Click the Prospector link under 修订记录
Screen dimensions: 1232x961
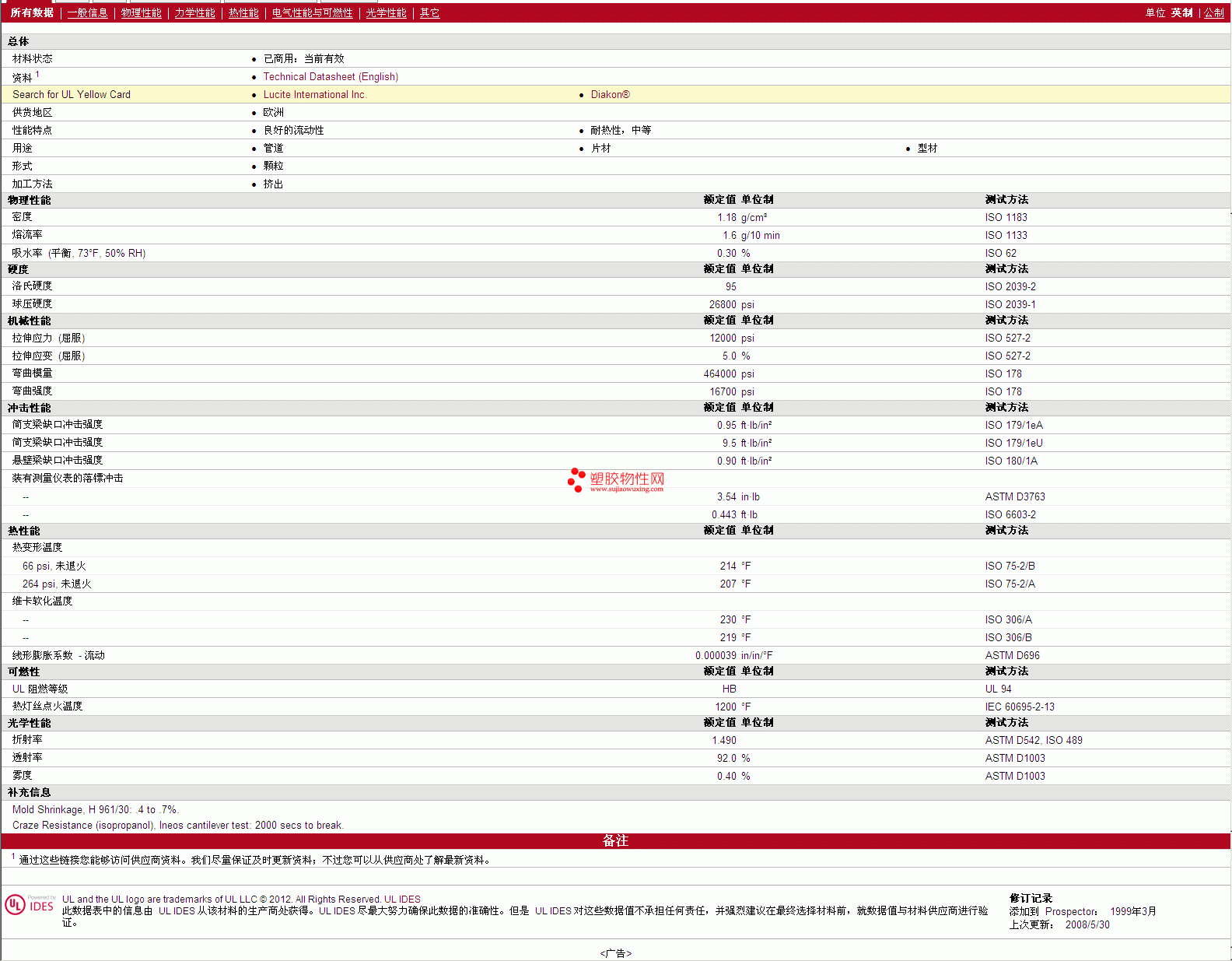click(x=1070, y=912)
